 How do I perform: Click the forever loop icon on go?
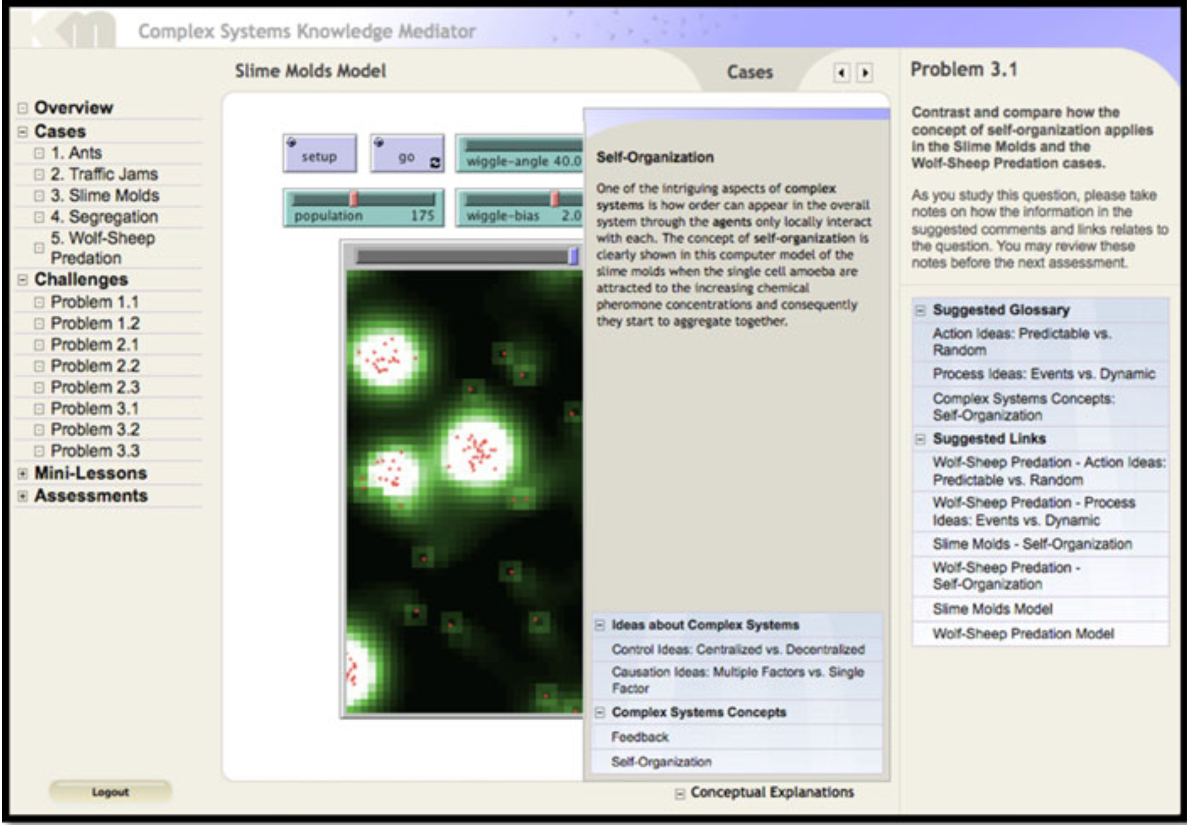(435, 162)
